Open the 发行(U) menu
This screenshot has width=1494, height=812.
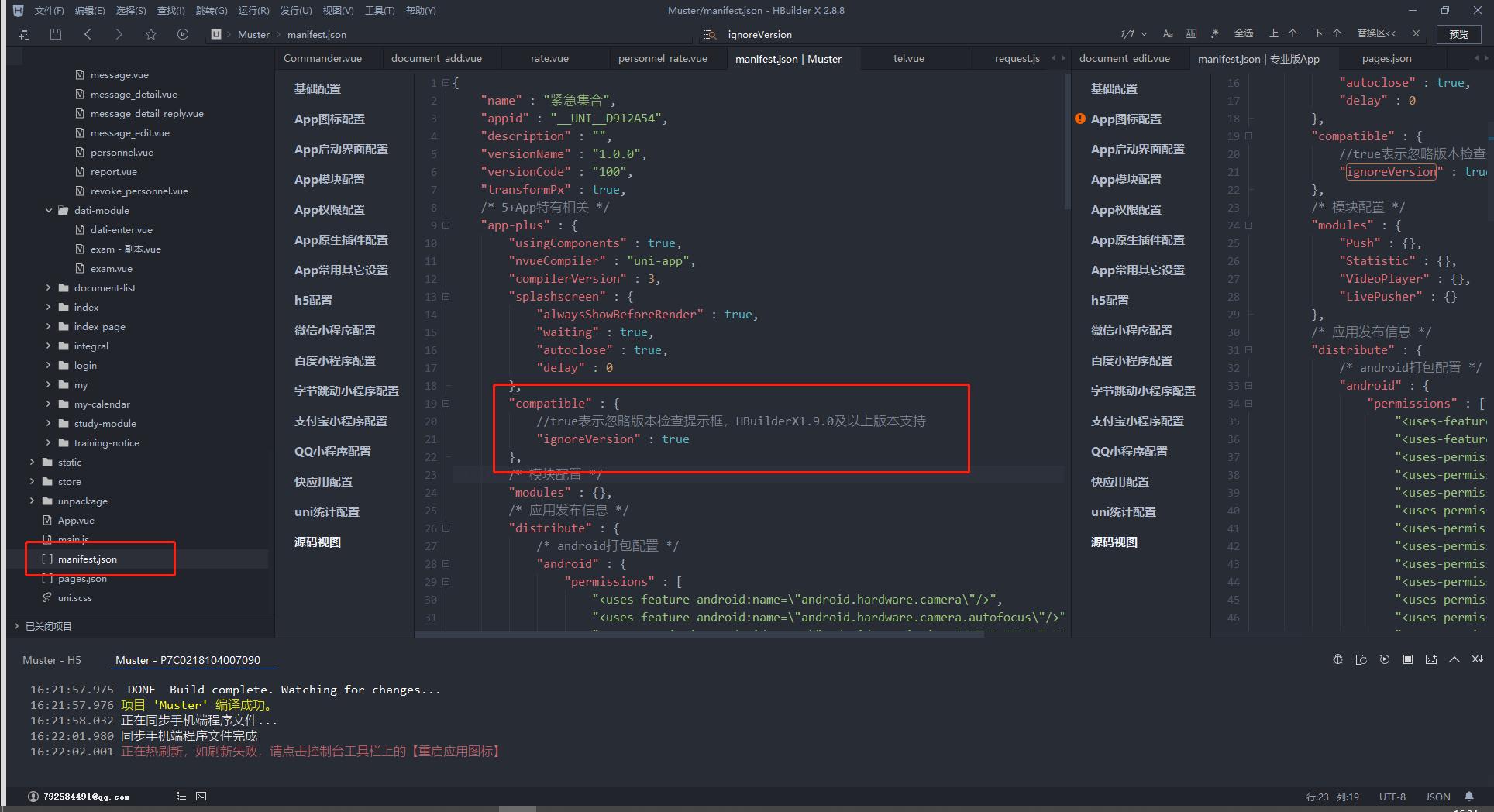[x=295, y=10]
